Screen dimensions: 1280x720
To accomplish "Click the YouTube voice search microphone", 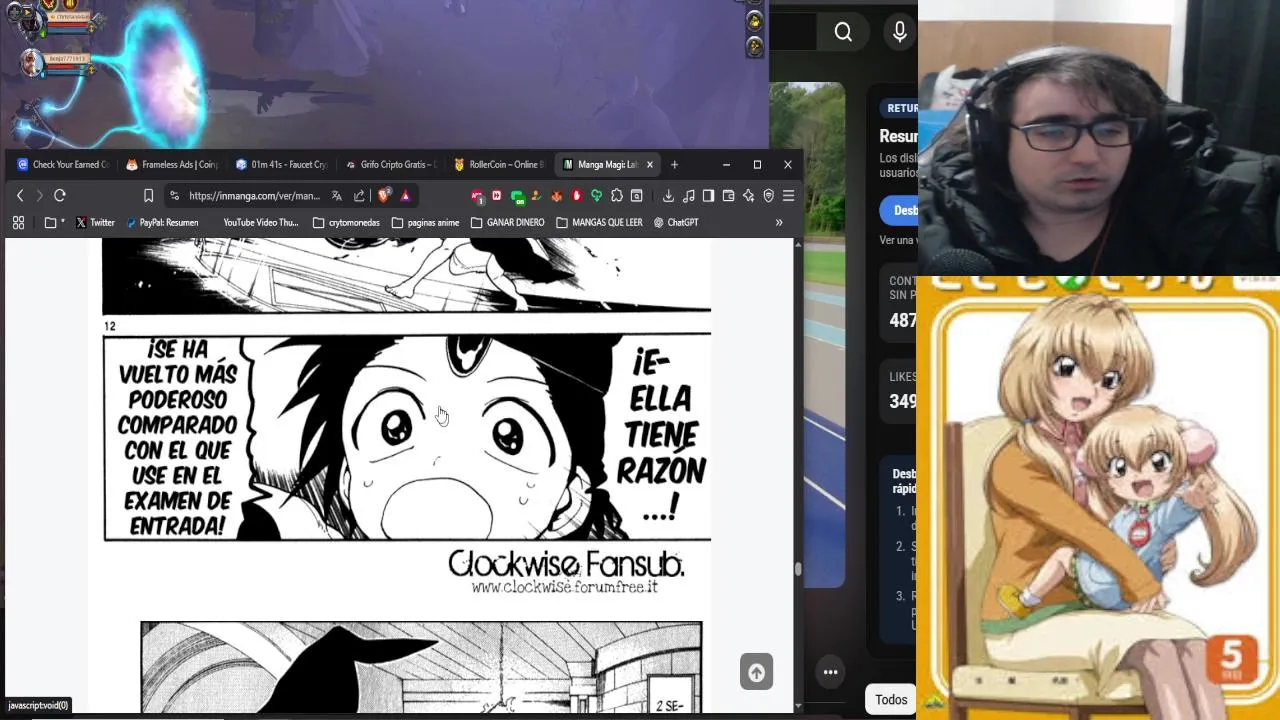I will pos(900,33).
